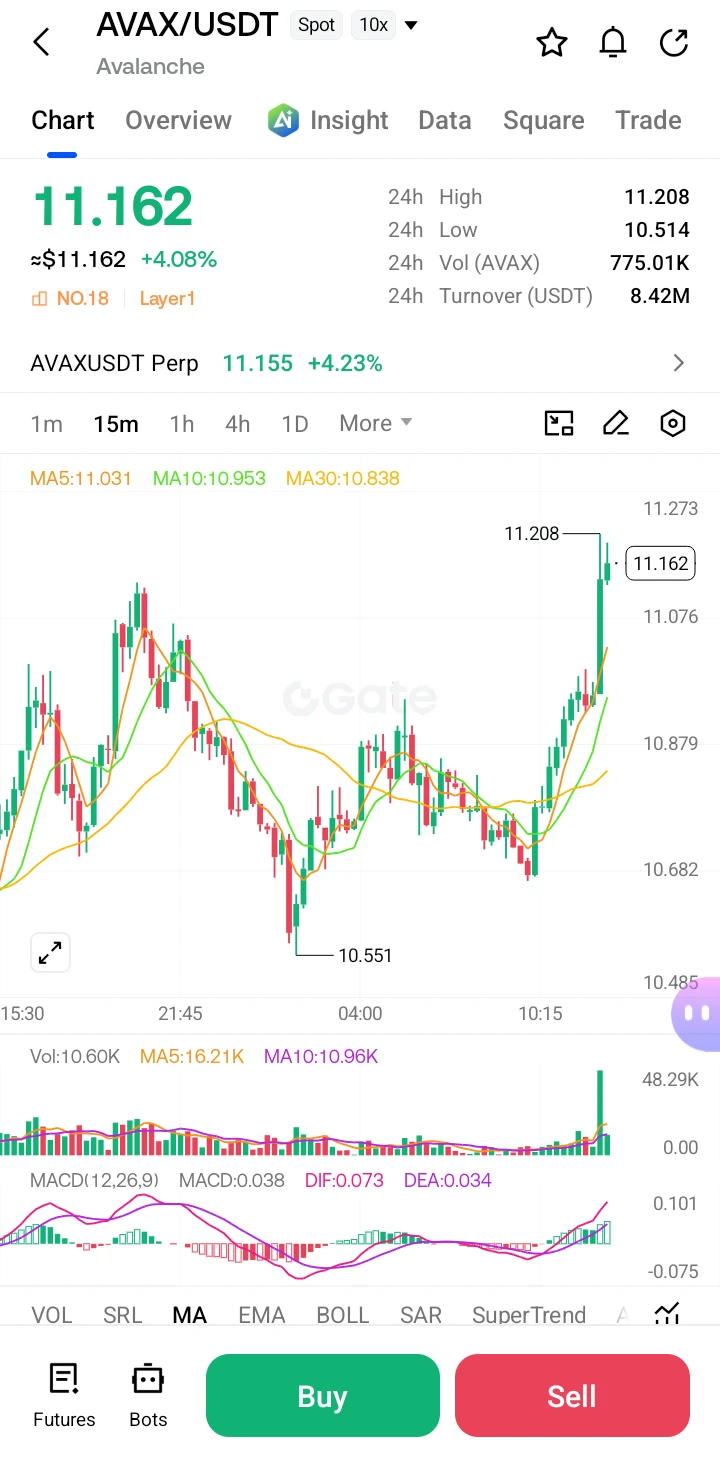
Task: Open the drawing pencil tool
Action: tap(616, 423)
